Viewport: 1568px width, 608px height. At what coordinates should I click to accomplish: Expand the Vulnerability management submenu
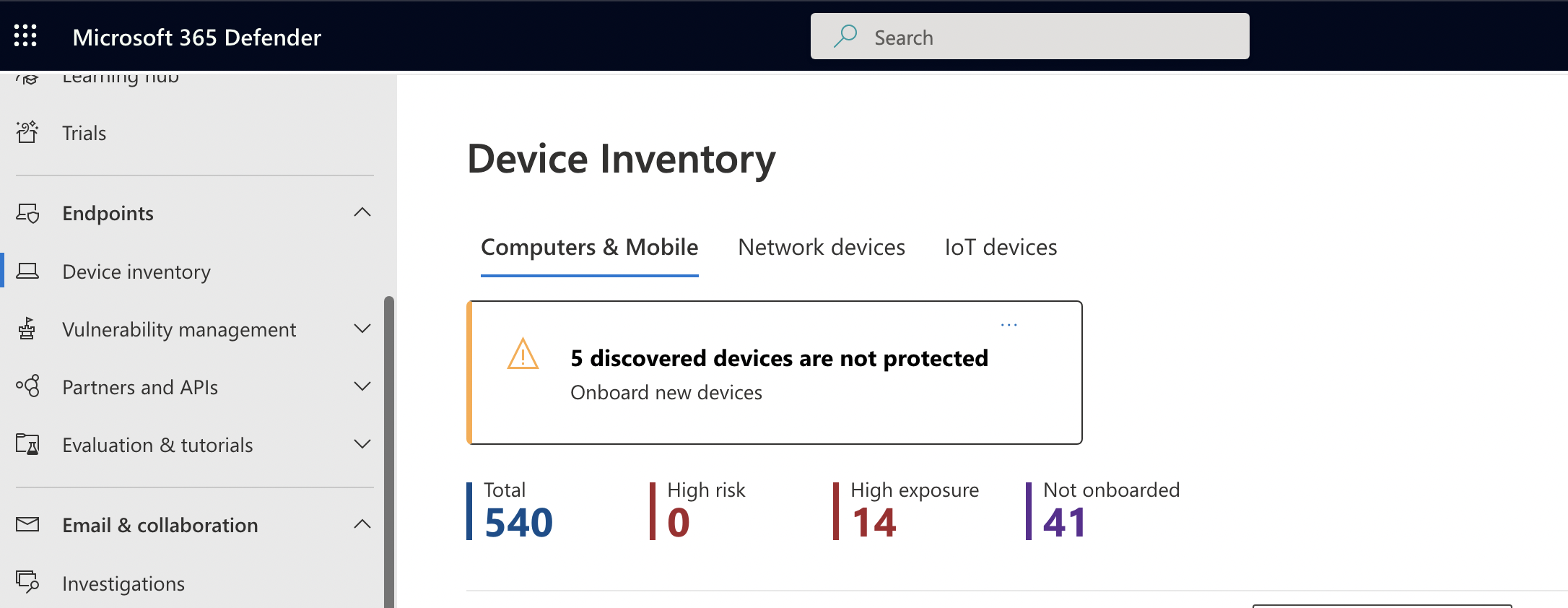[362, 329]
